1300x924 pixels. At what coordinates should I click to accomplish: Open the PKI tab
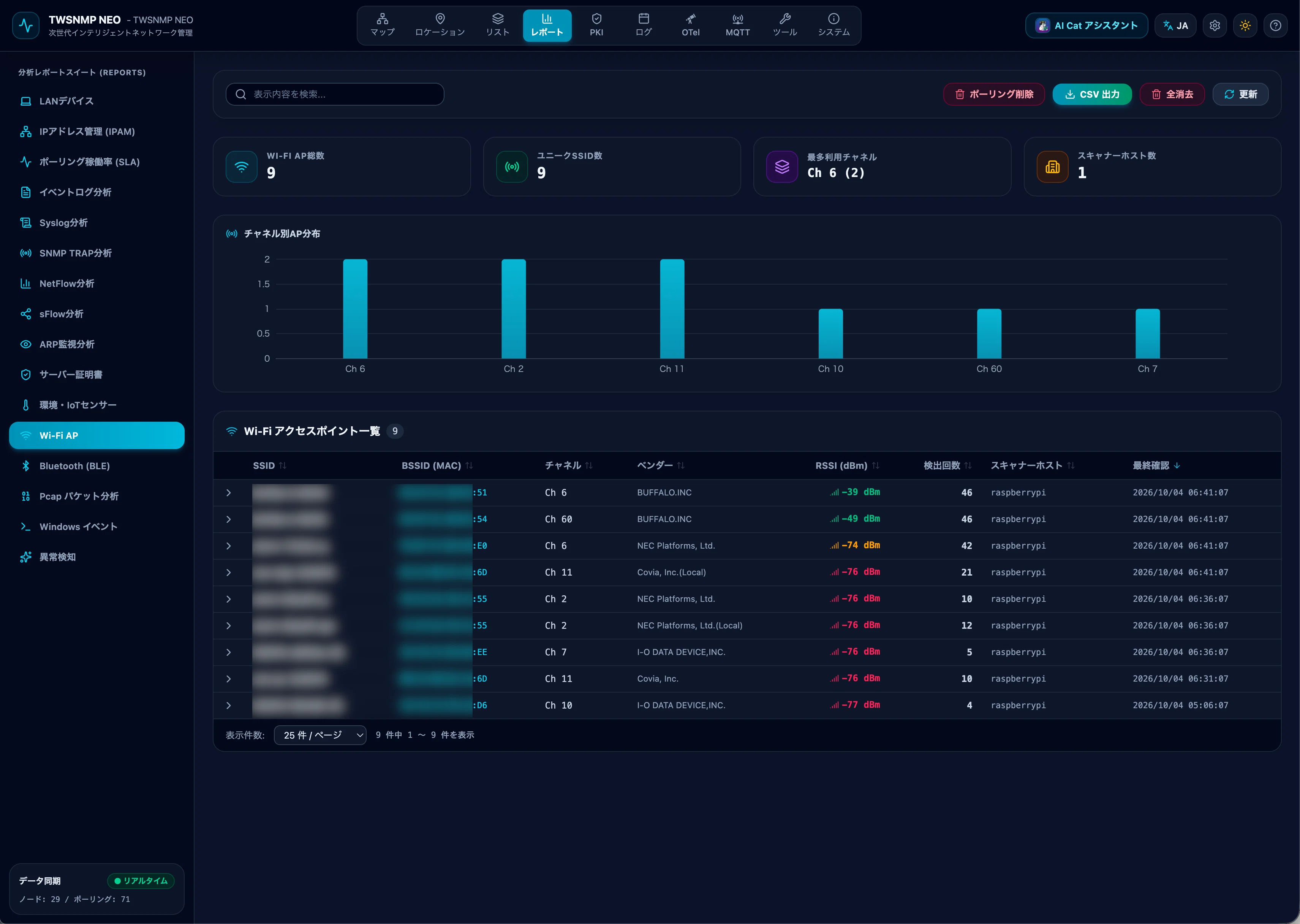pos(596,25)
